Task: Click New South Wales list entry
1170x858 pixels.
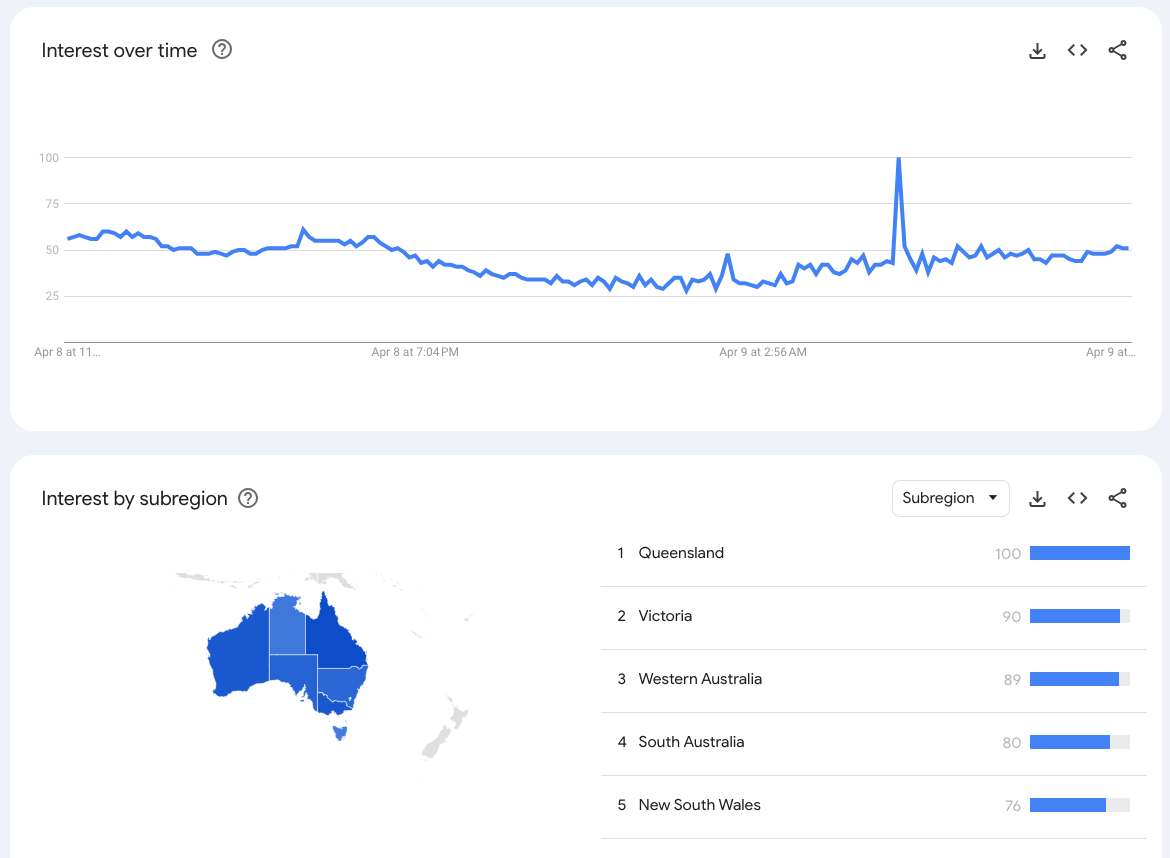Action: click(699, 805)
